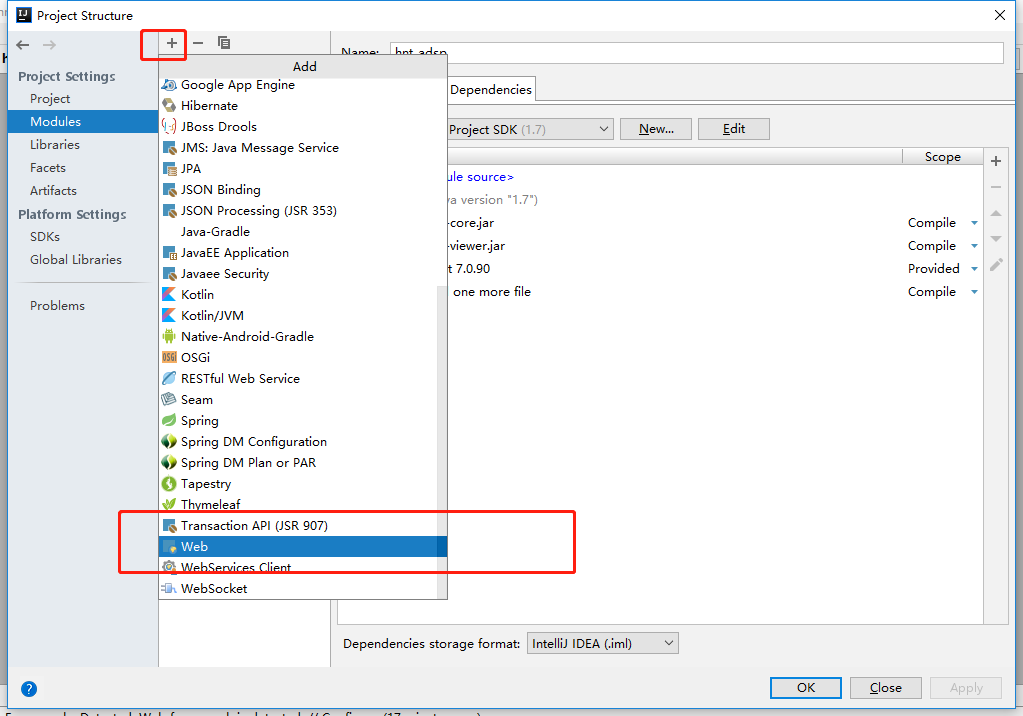Select the JPA entry
This screenshot has height=716, width=1023.
(x=303, y=168)
